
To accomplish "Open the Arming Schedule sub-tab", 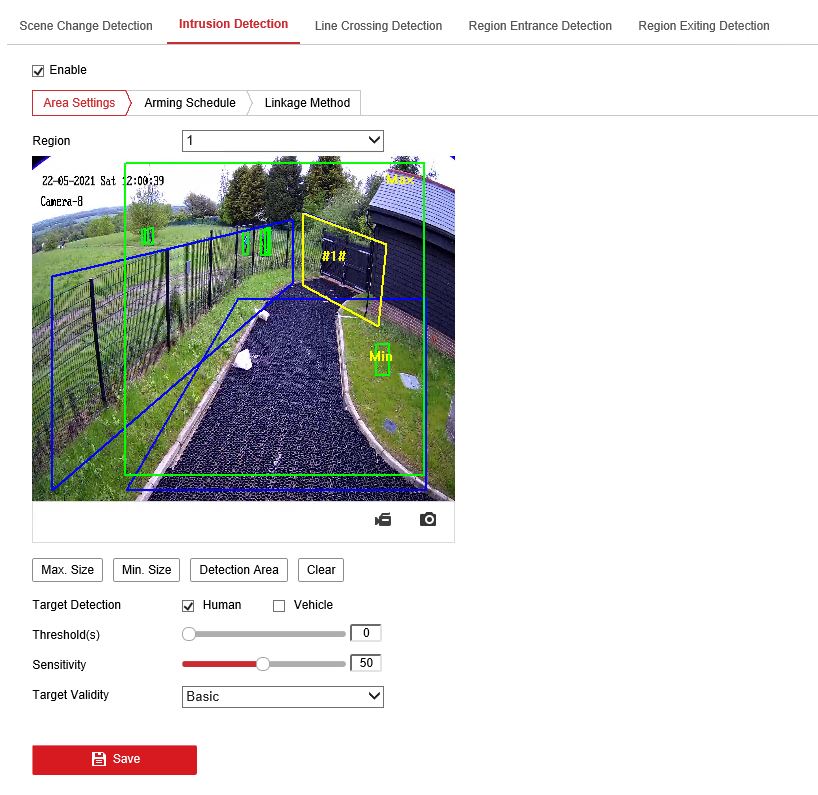I will [190, 103].
